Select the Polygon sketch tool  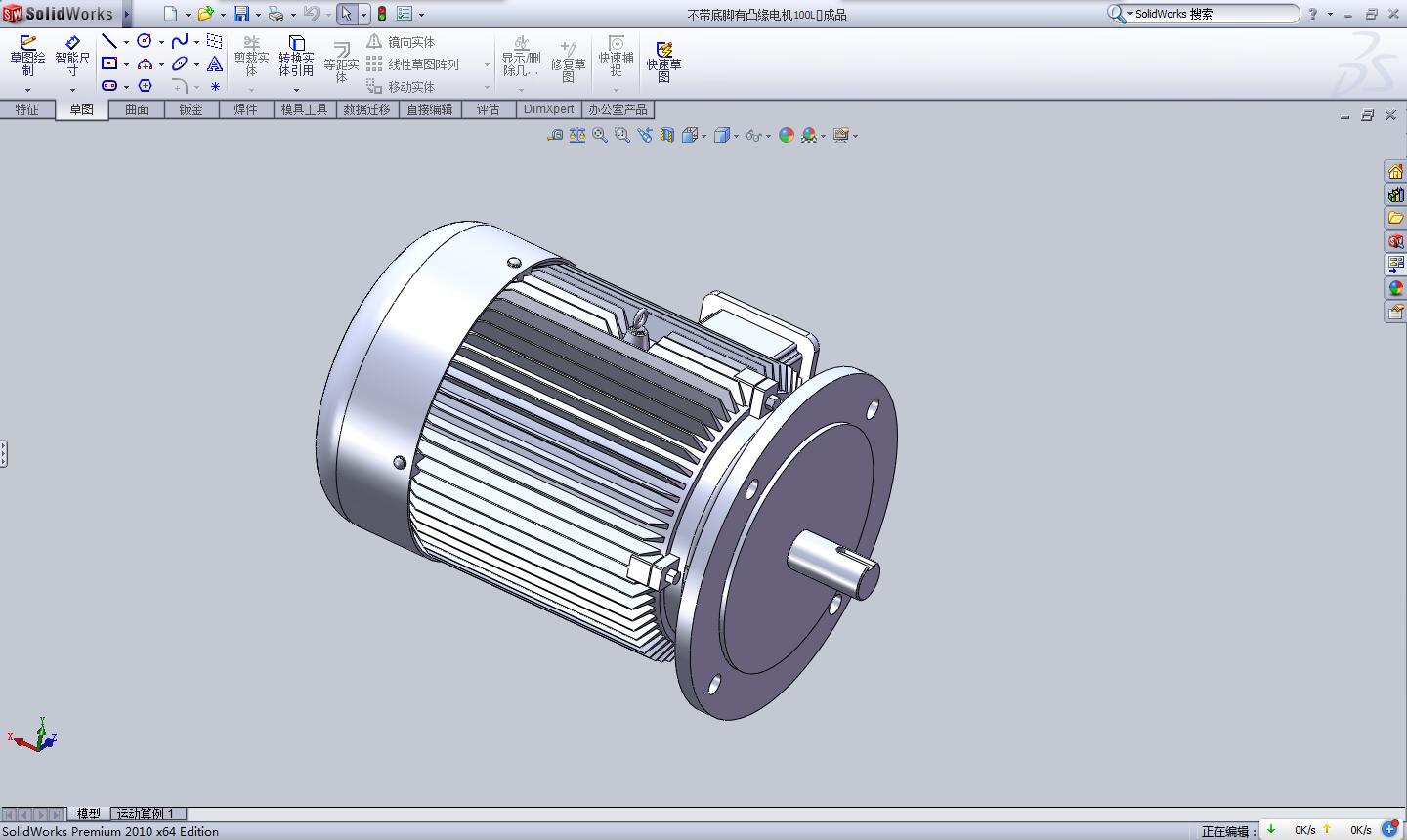pos(145,86)
